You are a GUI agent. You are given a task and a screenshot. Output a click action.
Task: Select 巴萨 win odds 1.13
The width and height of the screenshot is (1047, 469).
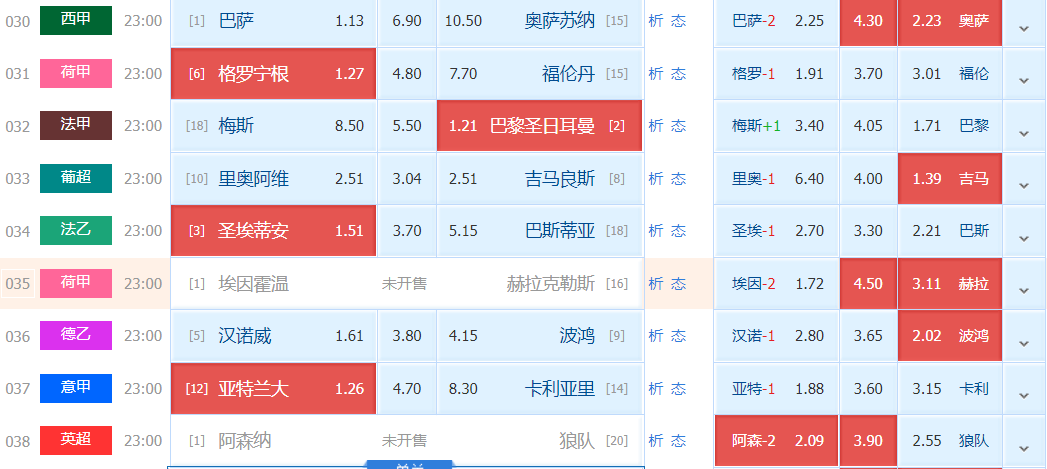pyautogui.click(x=273, y=21)
